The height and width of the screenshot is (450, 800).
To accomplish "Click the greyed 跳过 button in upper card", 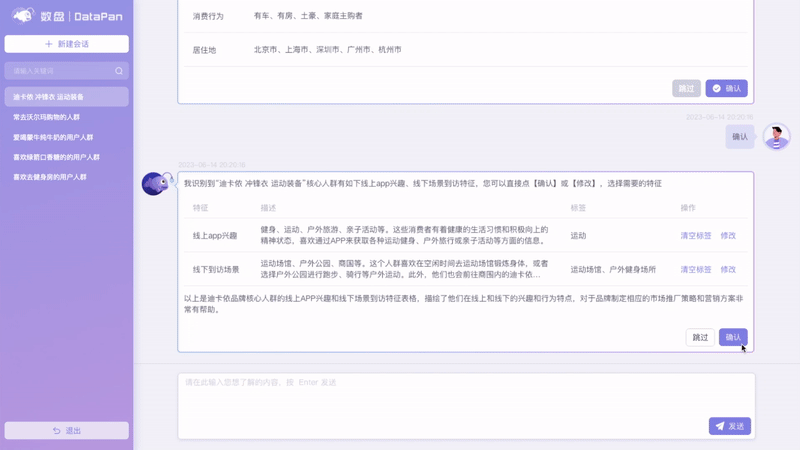I will coord(686,88).
